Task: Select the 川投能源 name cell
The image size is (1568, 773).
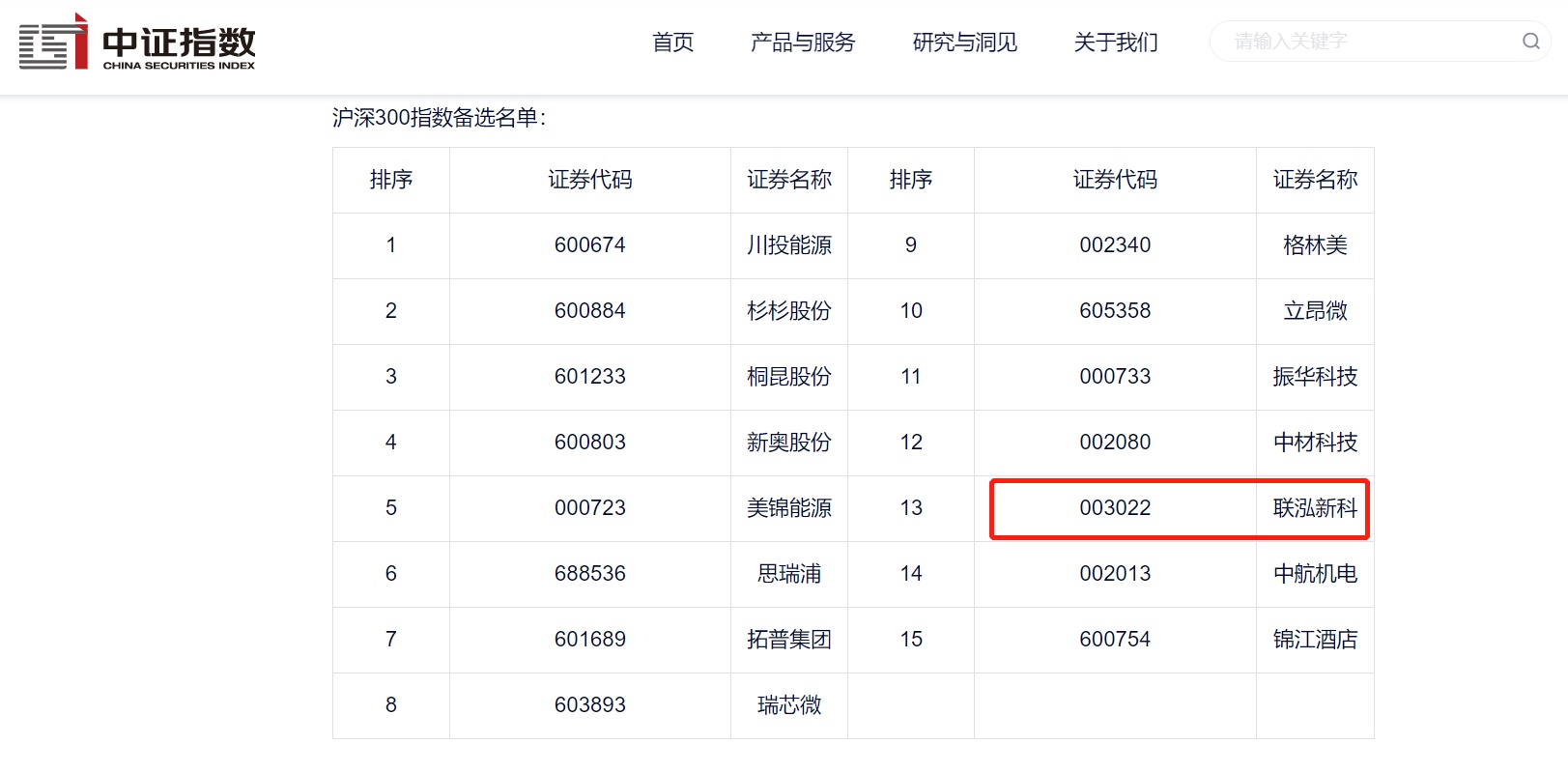Action: pos(788,245)
